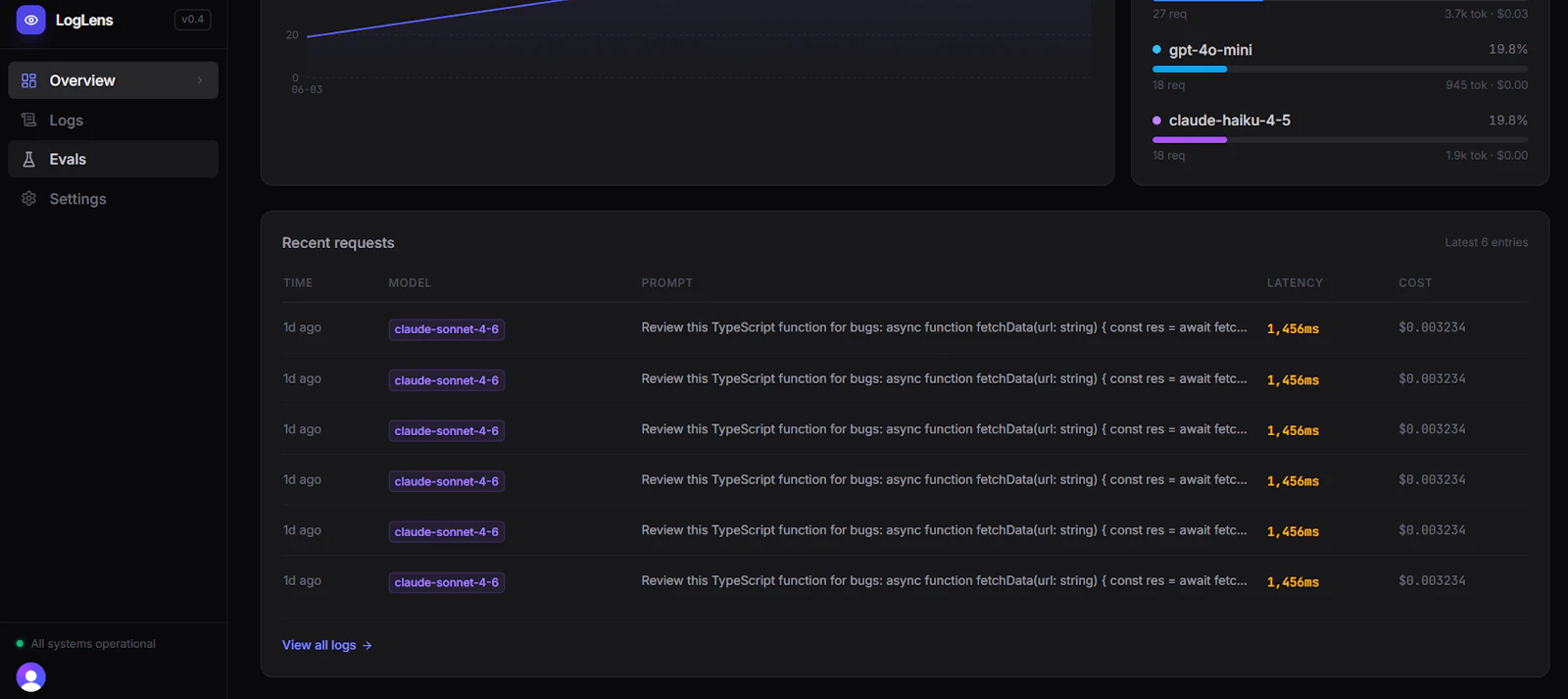Click the v0.4 version badge
1568x699 pixels.
tap(192, 20)
